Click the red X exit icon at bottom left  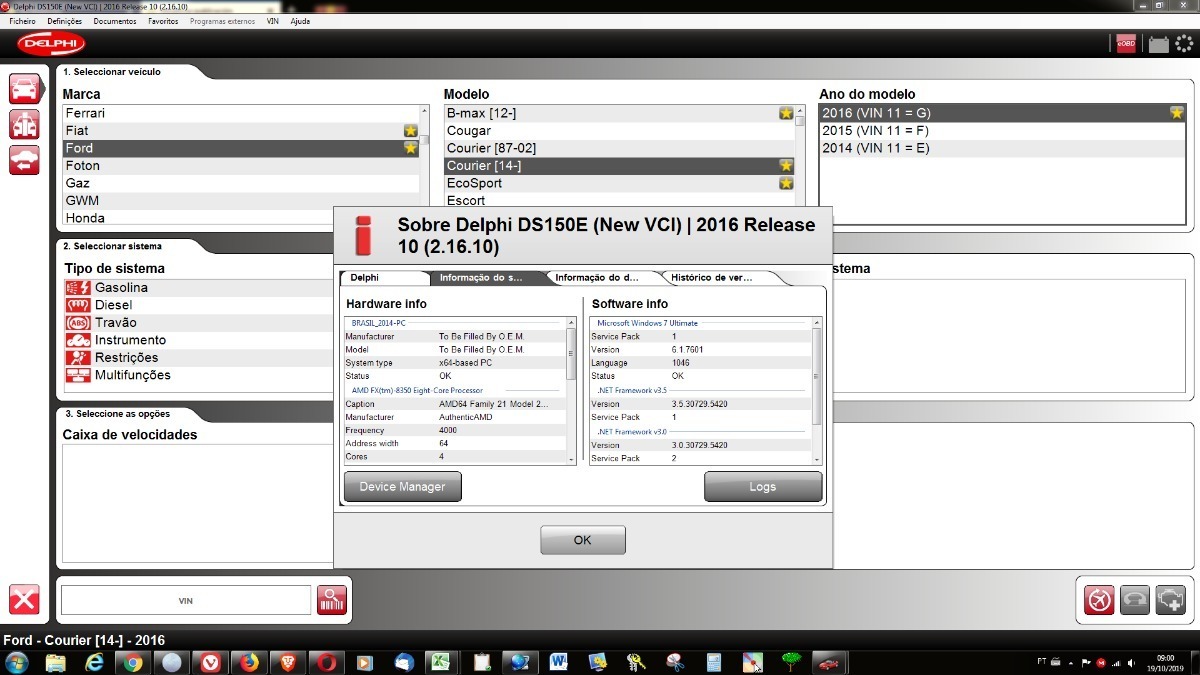24,599
